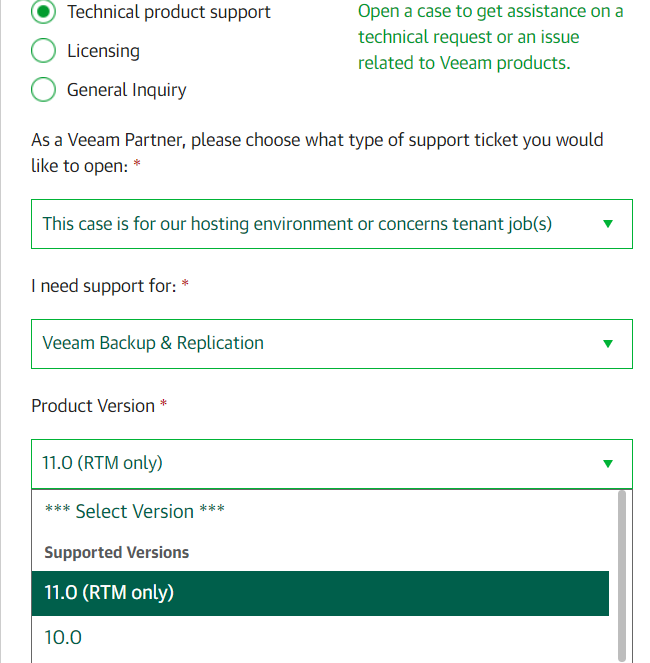Image resolution: width=650 pixels, height=663 pixels.
Task: Collapse the Product Version combo box
Action: [x=332, y=464]
